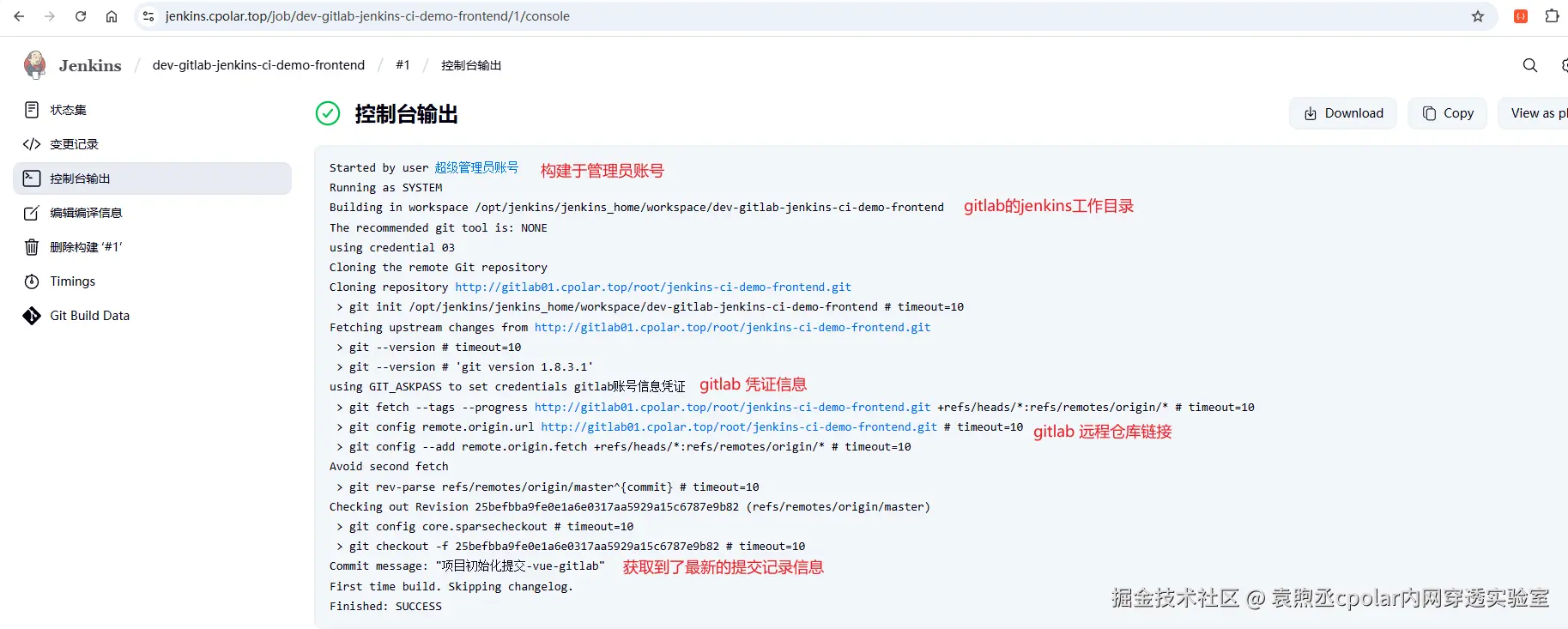Open repository link on git fetch --tags line

(x=732, y=407)
